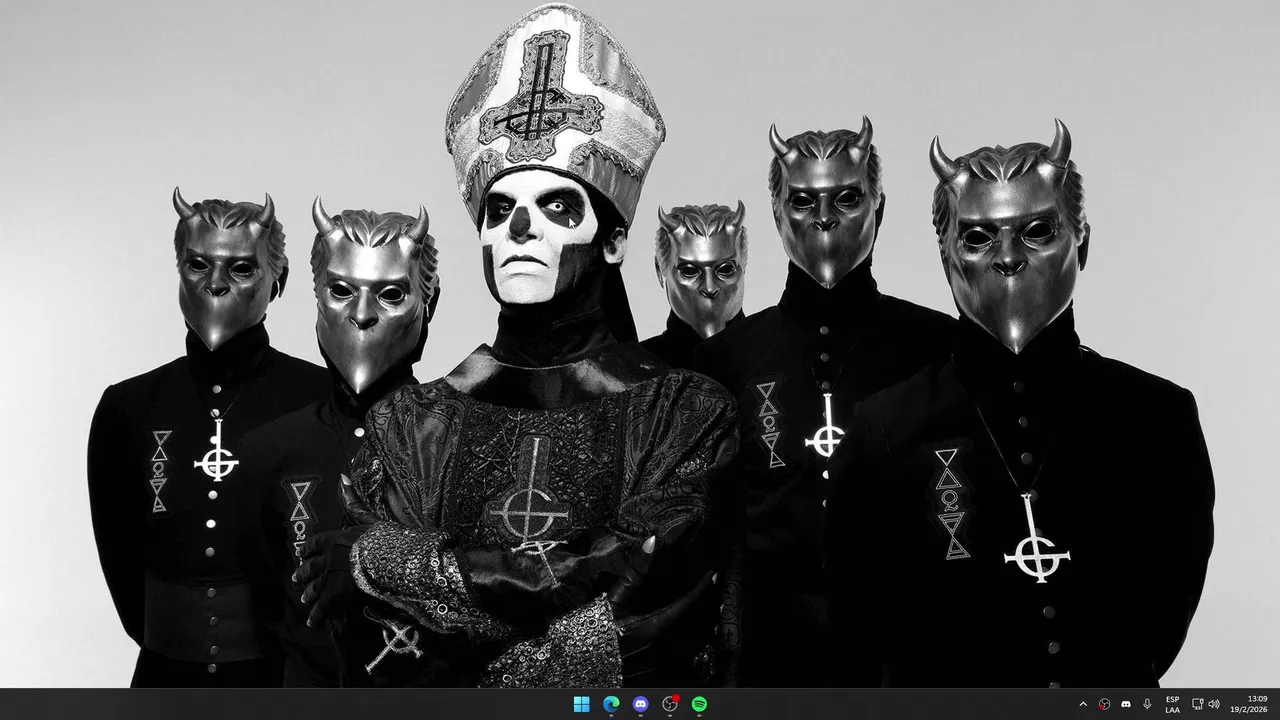
Task: Click the OBS icon in system tray
Action: 1105,704
